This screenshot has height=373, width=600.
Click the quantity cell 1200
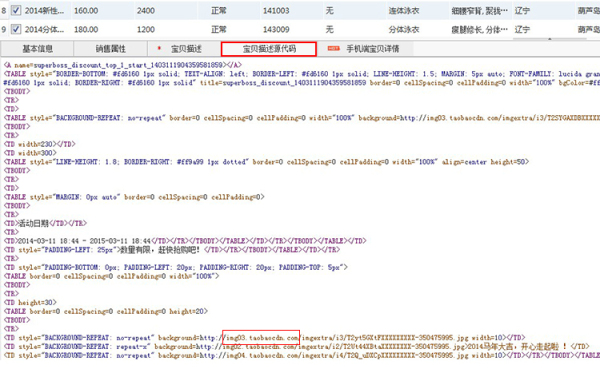click(x=146, y=29)
